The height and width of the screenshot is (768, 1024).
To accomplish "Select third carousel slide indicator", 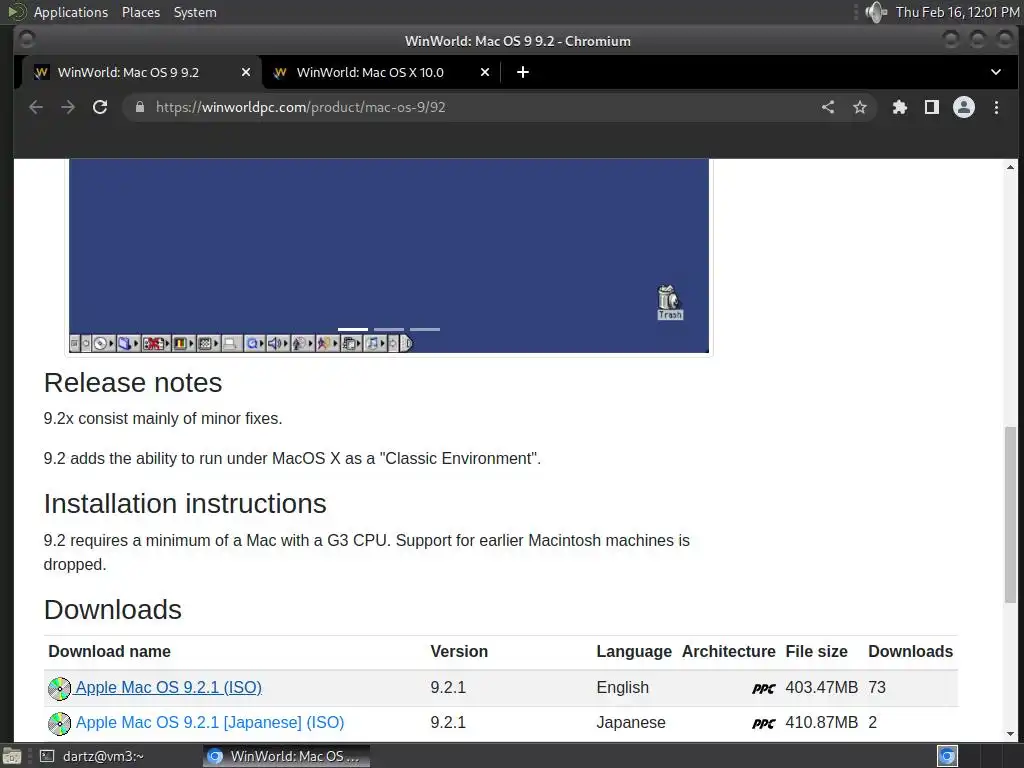I will point(425,329).
